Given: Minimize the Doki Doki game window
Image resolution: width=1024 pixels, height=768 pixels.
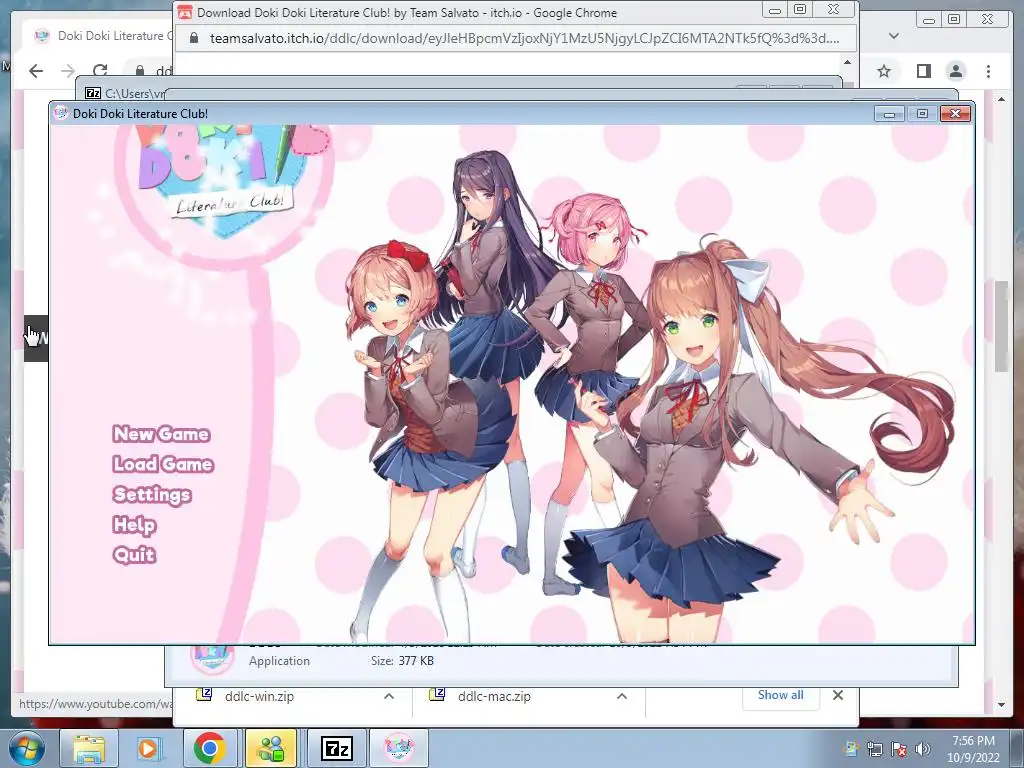Looking at the screenshot, I should [x=889, y=114].
